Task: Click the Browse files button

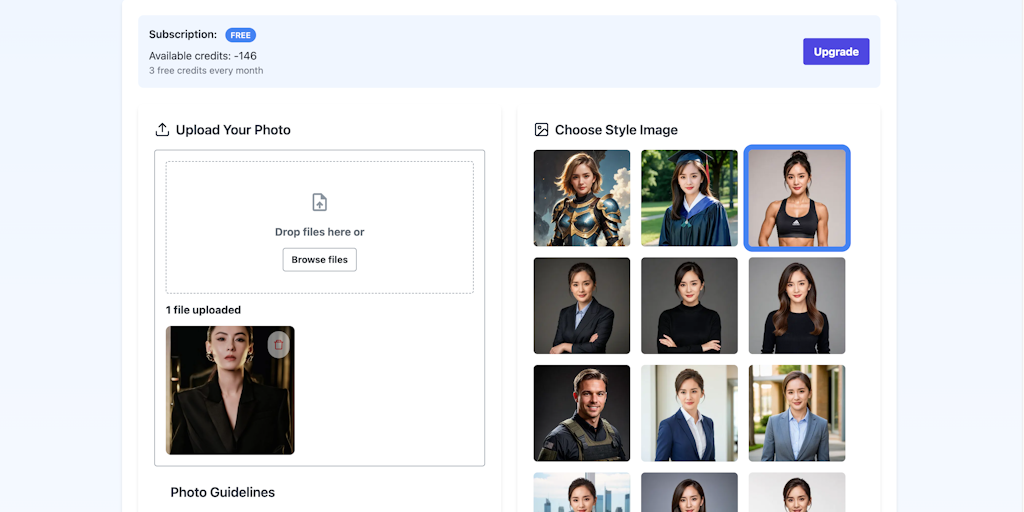Action: pyautogui.click(x=319, y=259)
